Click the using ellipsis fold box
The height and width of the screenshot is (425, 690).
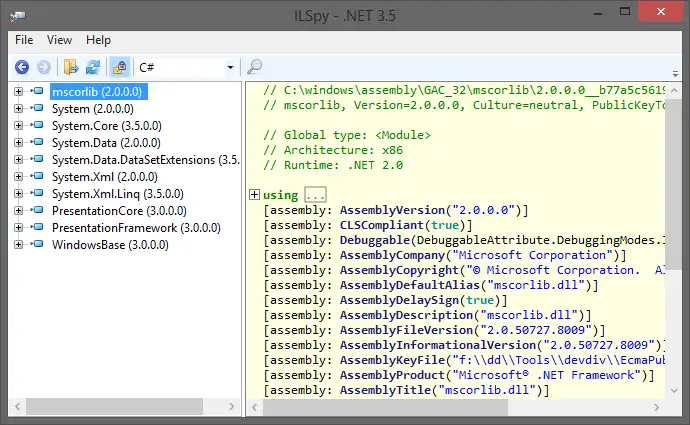point(316,194)
